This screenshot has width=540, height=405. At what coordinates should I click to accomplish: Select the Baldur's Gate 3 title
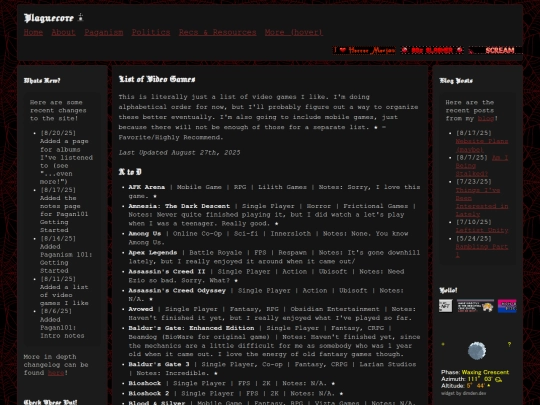[x=159, y=364]
